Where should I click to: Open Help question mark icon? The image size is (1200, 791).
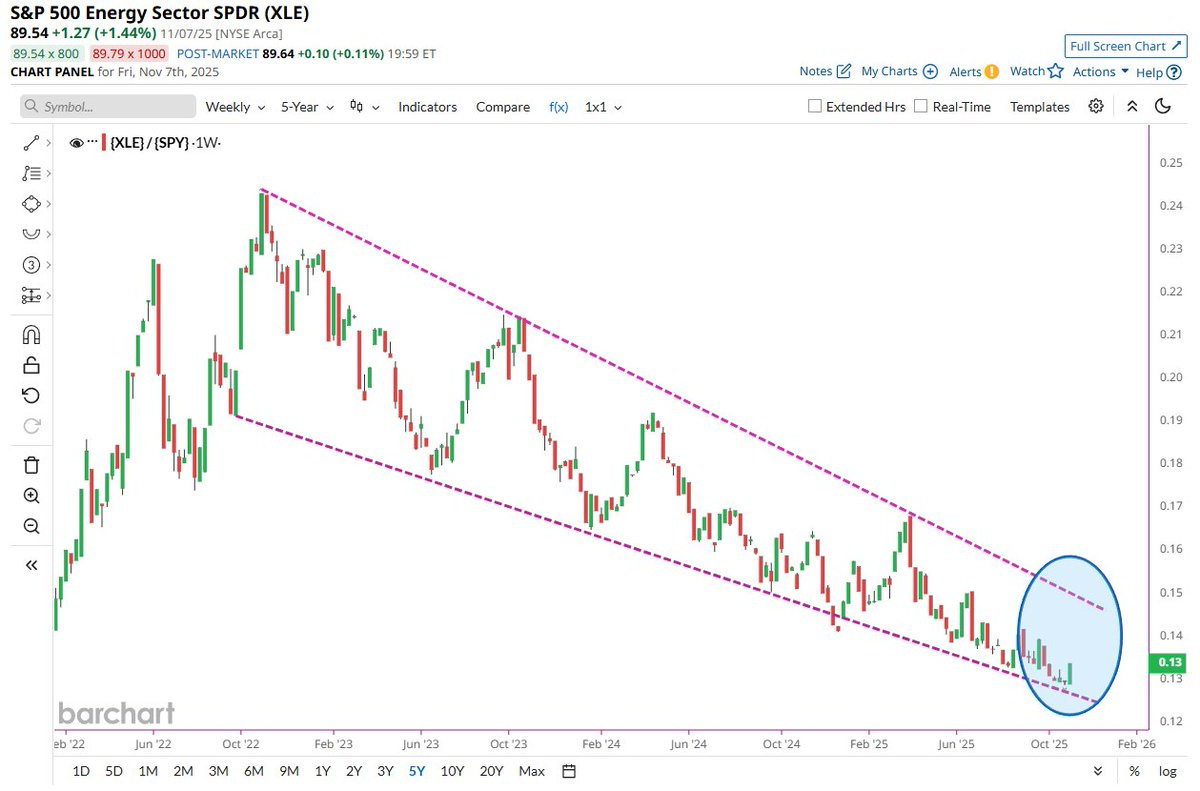[1173, 72]
